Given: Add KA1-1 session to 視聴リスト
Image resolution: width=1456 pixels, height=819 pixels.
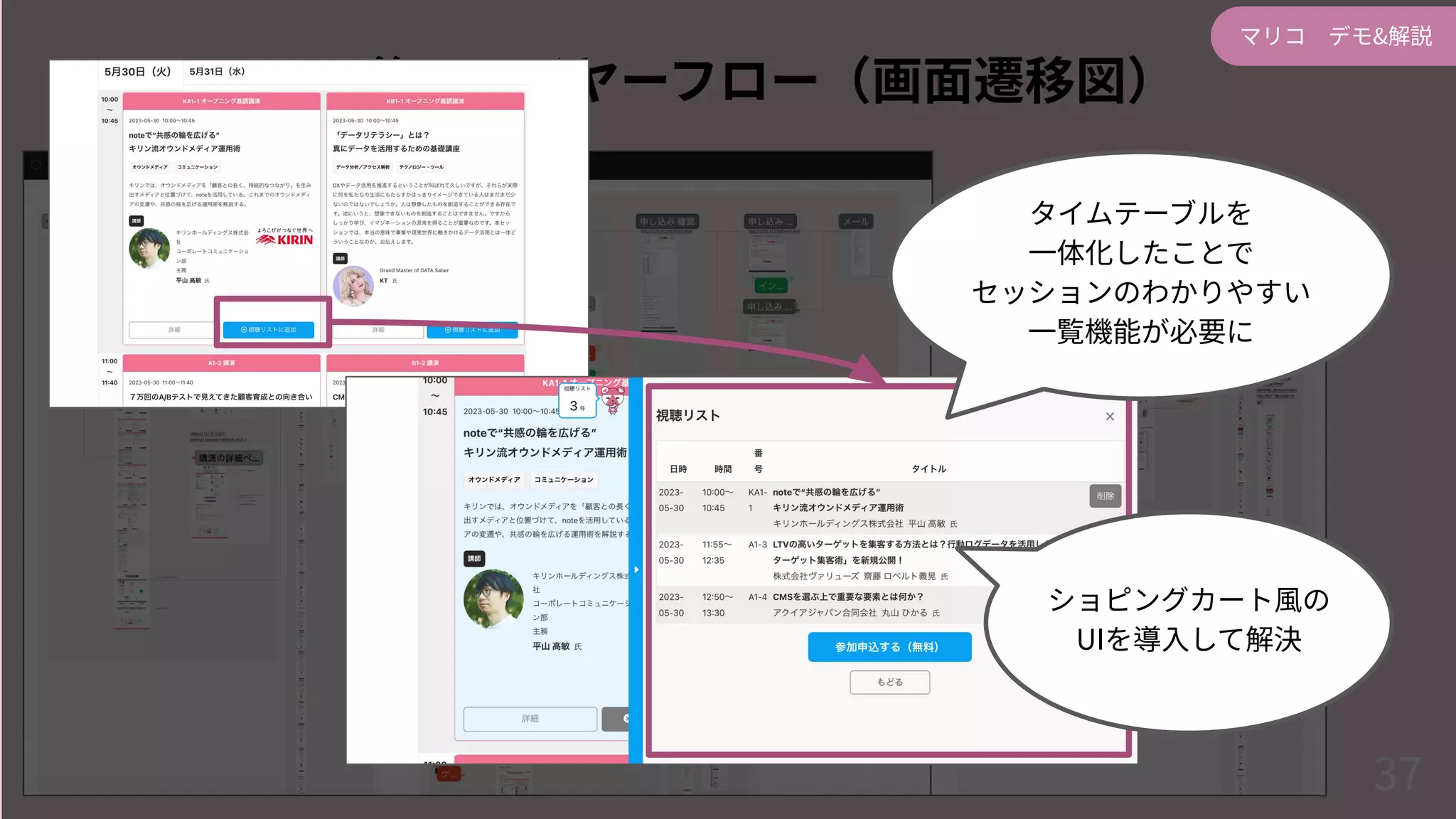Looking at the screenshot, I should [269, 330].
